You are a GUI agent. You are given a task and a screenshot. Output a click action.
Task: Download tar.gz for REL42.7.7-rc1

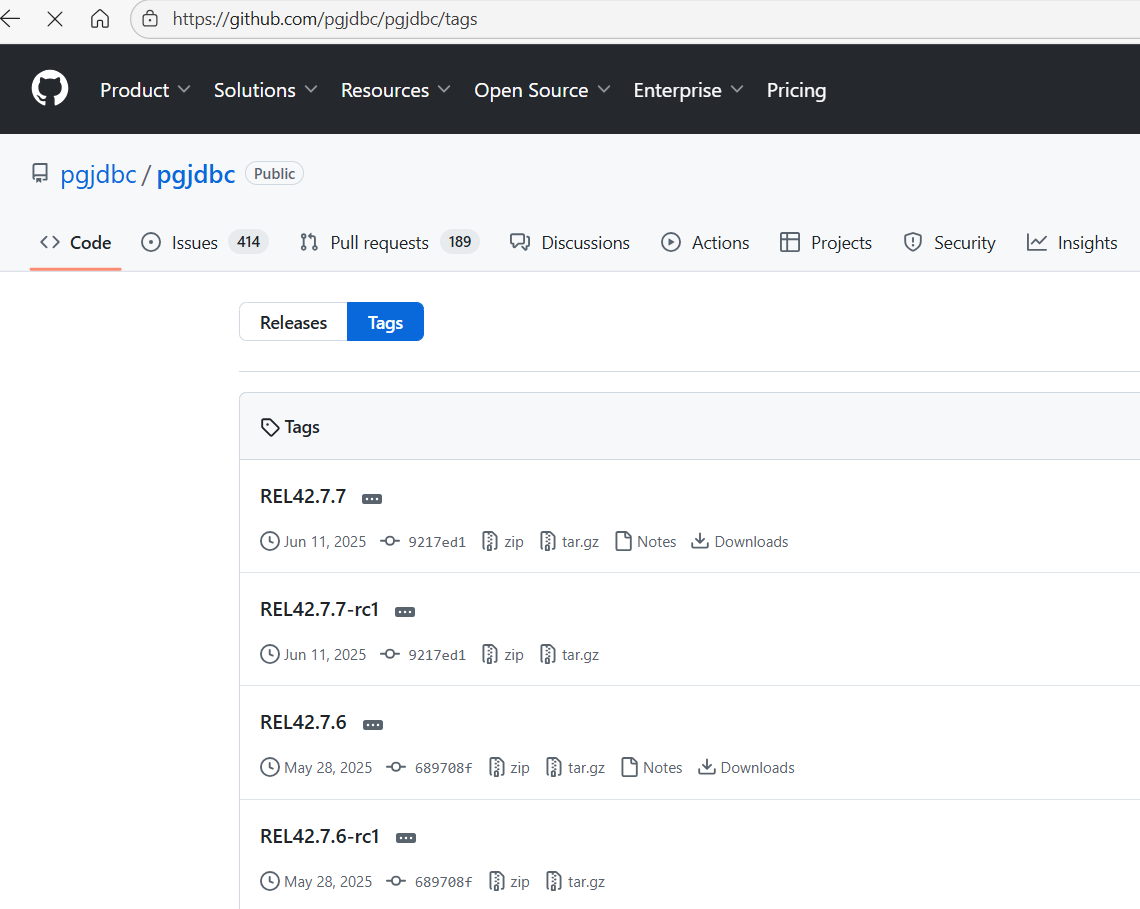(570, 654)
